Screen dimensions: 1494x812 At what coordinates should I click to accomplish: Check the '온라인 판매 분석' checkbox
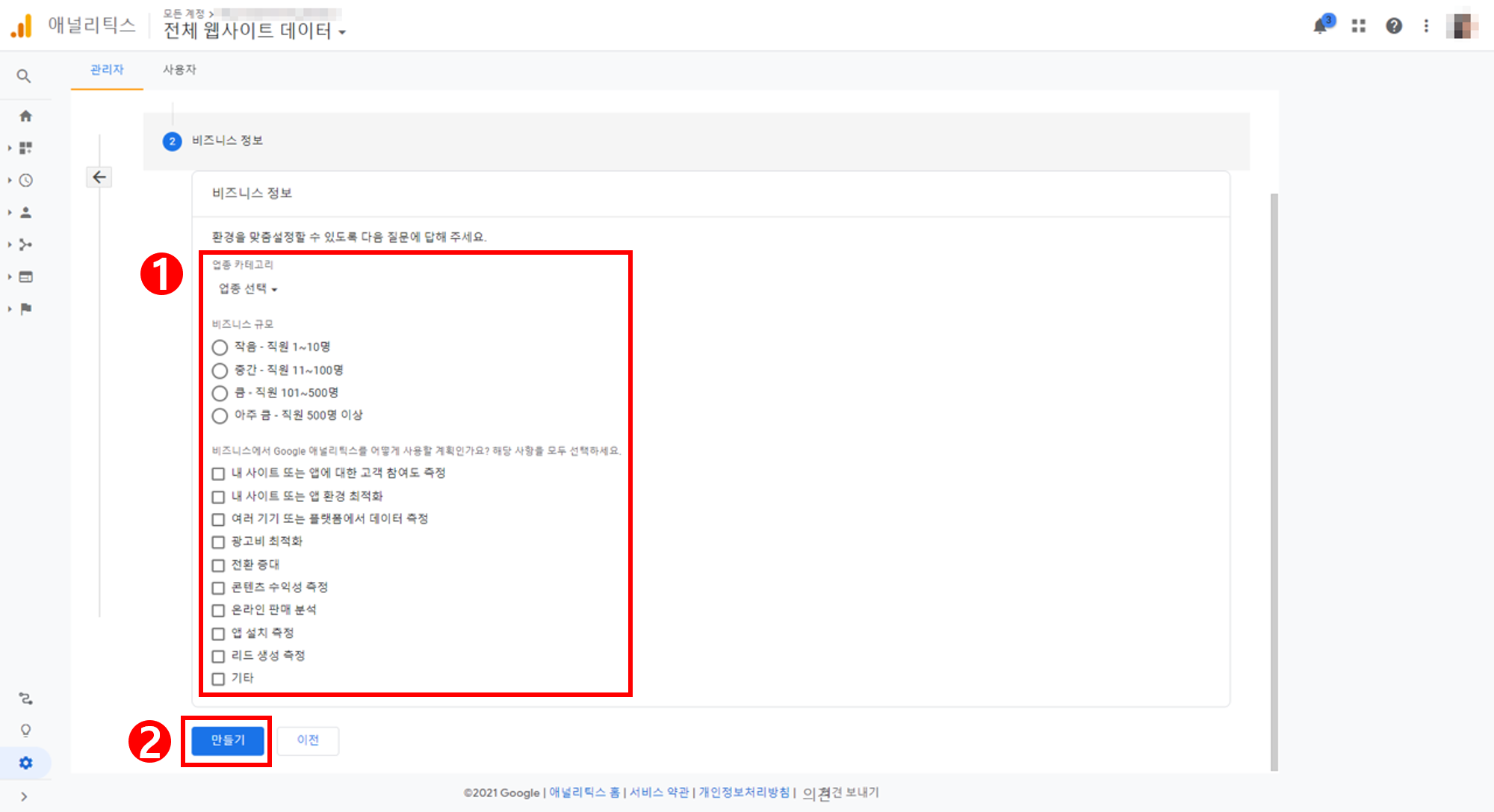[x=218, y=611]
